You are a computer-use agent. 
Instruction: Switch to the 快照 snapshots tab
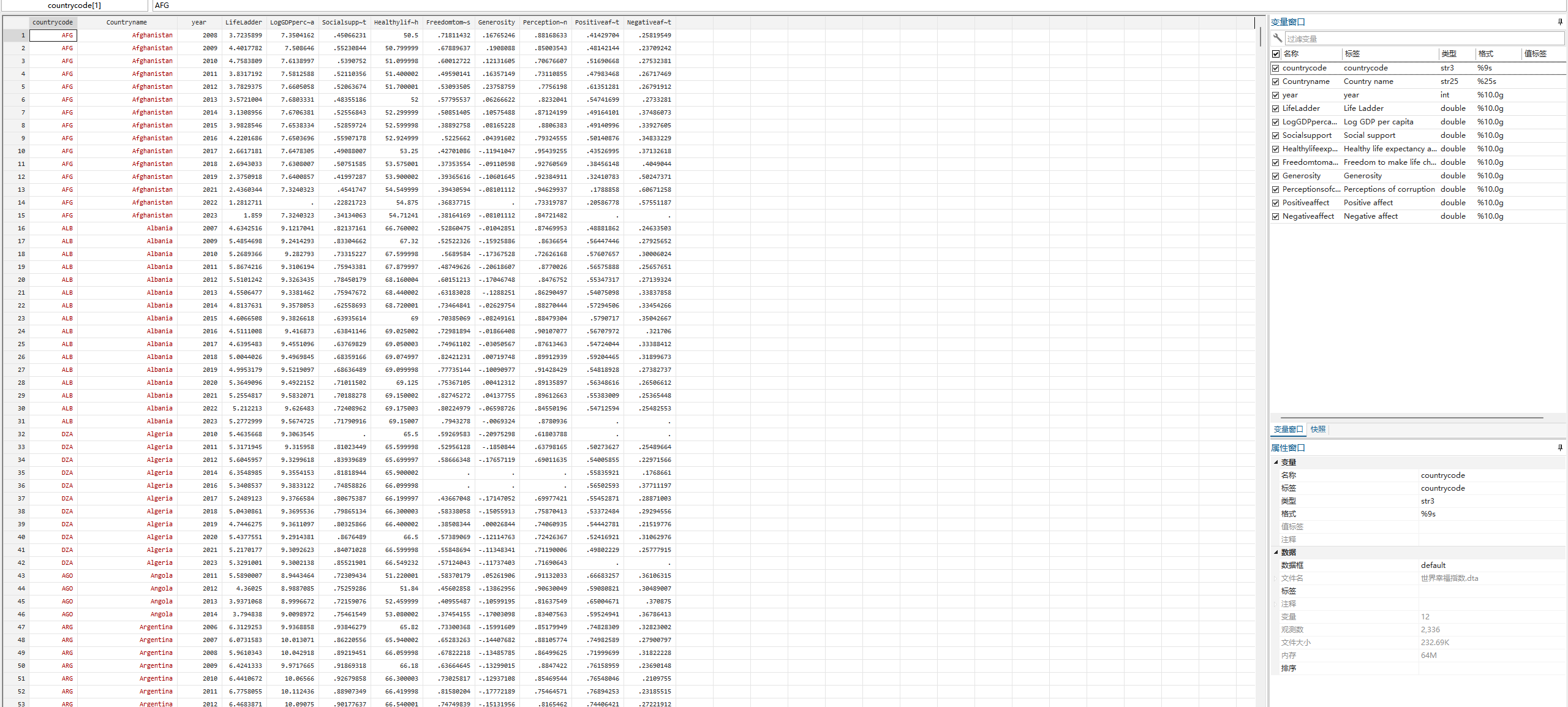(1317, 429)
